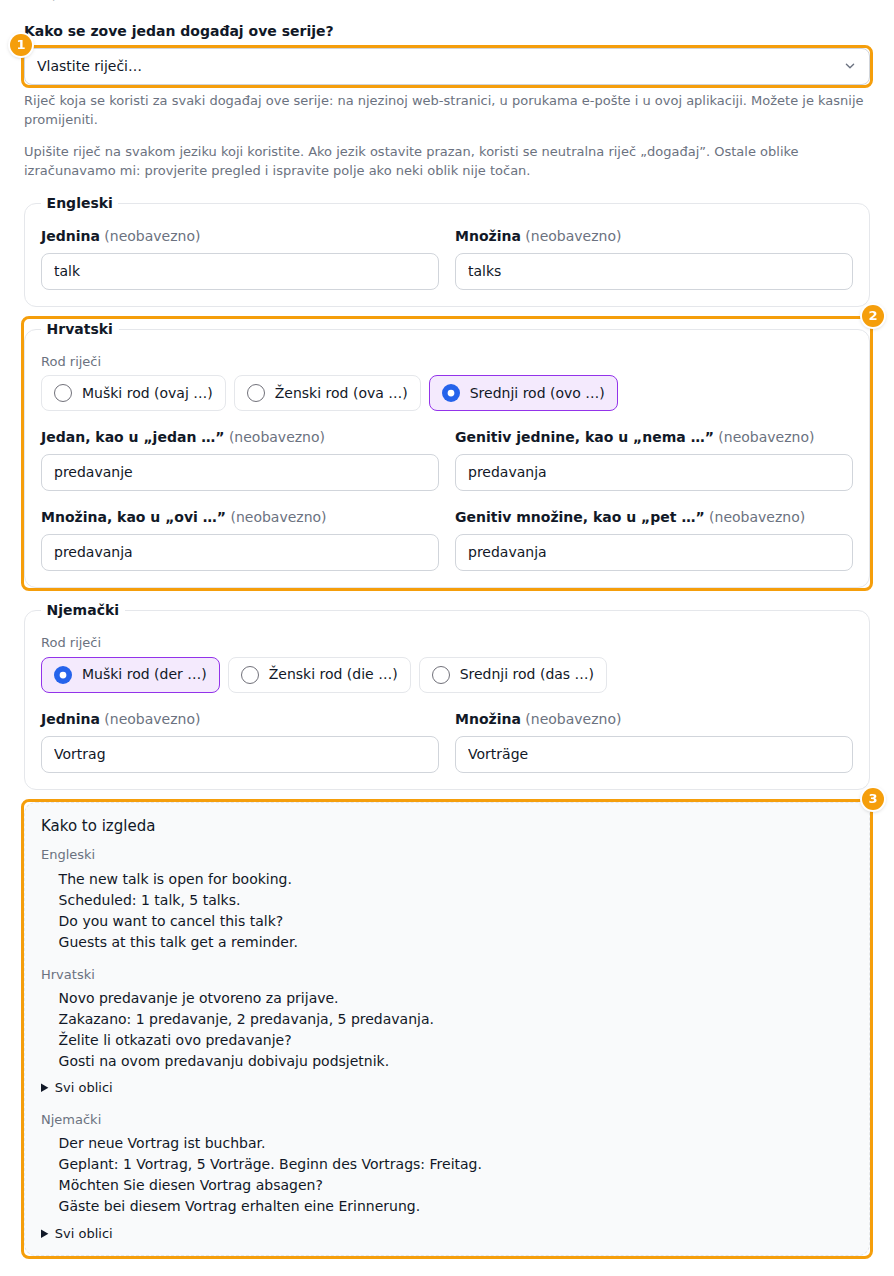Focus the 'Jedan, kao u jedan' field
This screenshot has height=1276, width=894.
(x=240, y=472)
